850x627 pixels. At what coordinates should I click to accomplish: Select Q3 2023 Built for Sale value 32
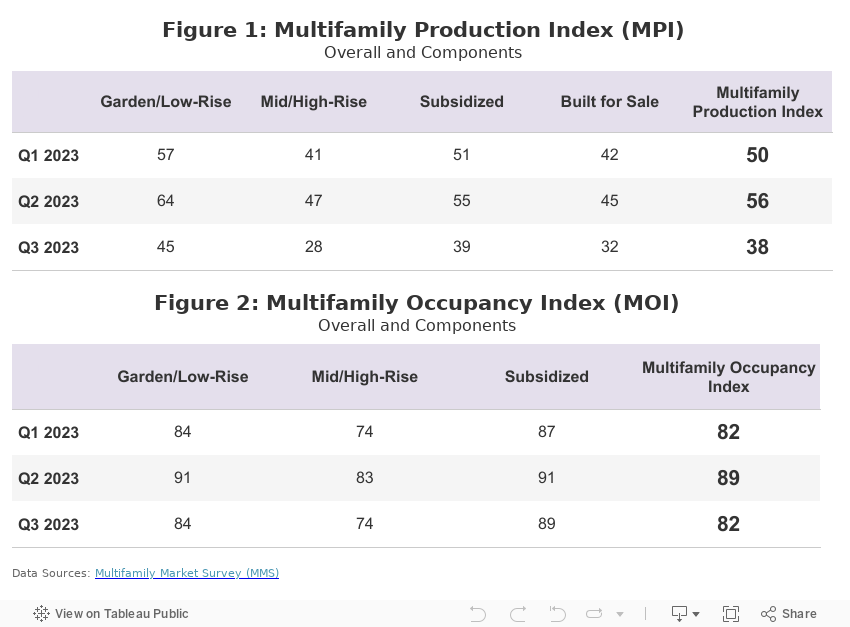(x=610, y=247)
